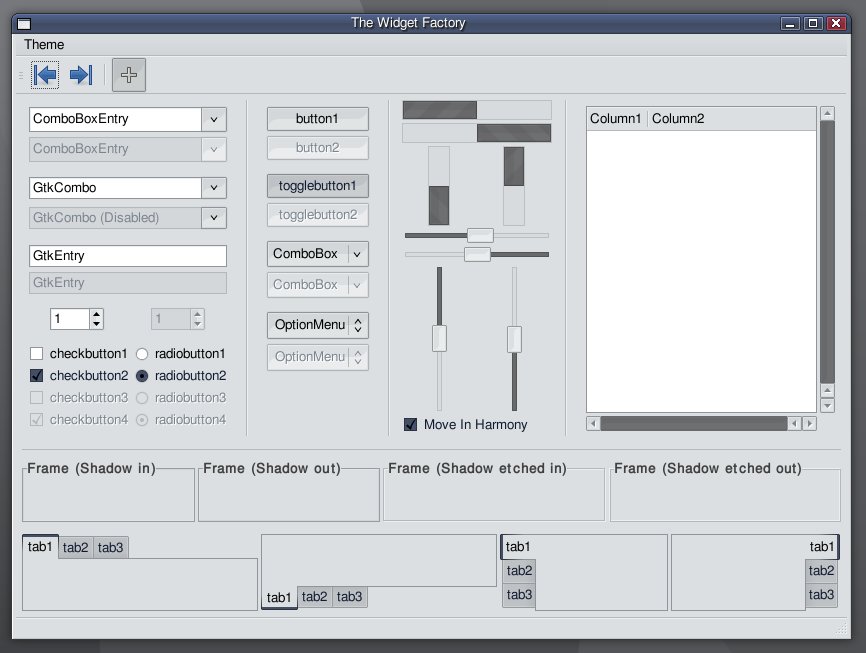Click into the active ComboBoxEntry text field

115,119
